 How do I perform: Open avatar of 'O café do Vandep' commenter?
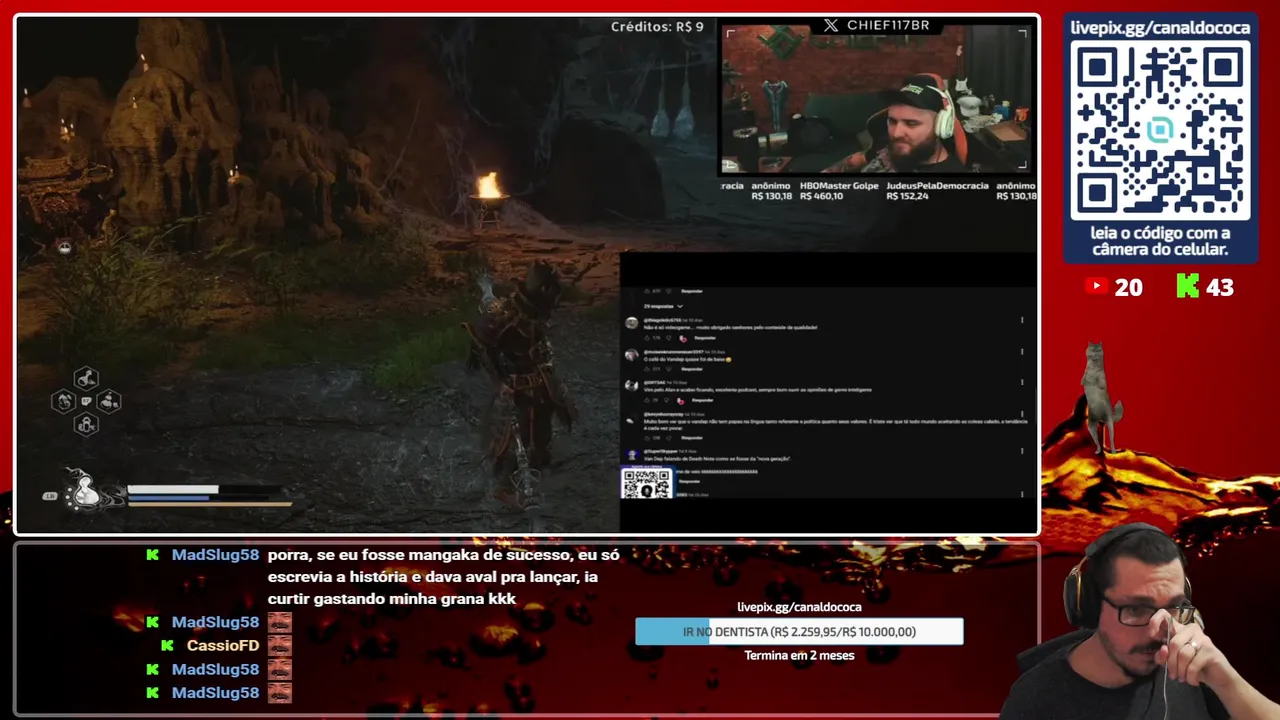point(631,355)
